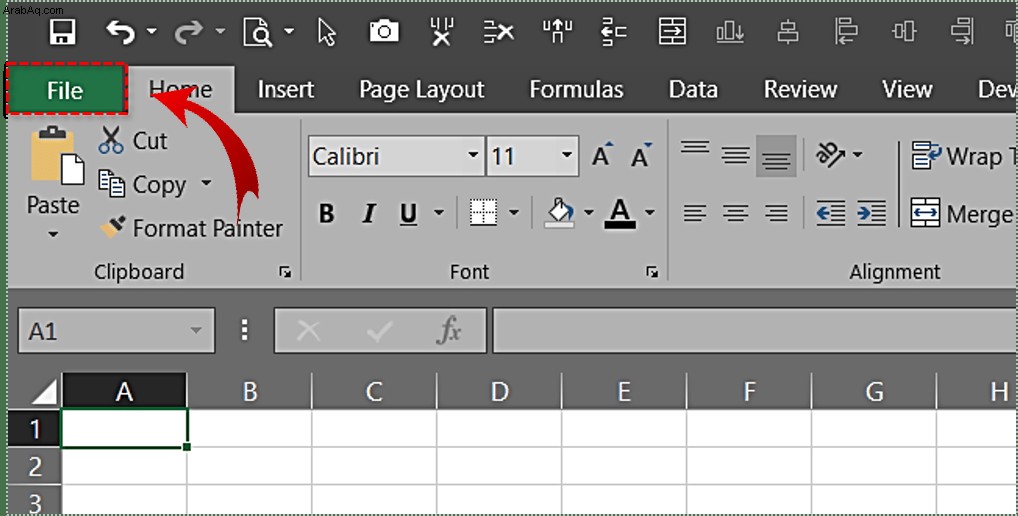Image resolution: width=1018 pixels, height=516 pixels.
Task: Select Middle Align icon
Action: tap(736, 155)
